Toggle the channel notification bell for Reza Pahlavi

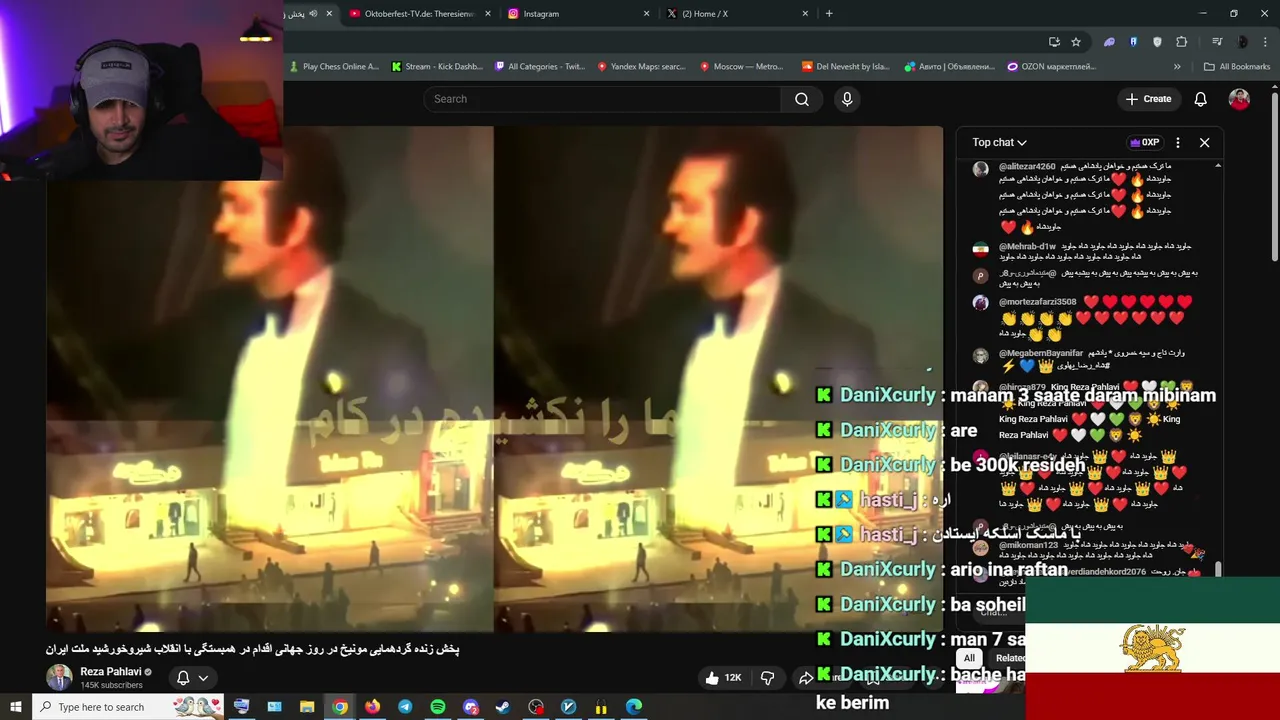[x=183, y=678]
